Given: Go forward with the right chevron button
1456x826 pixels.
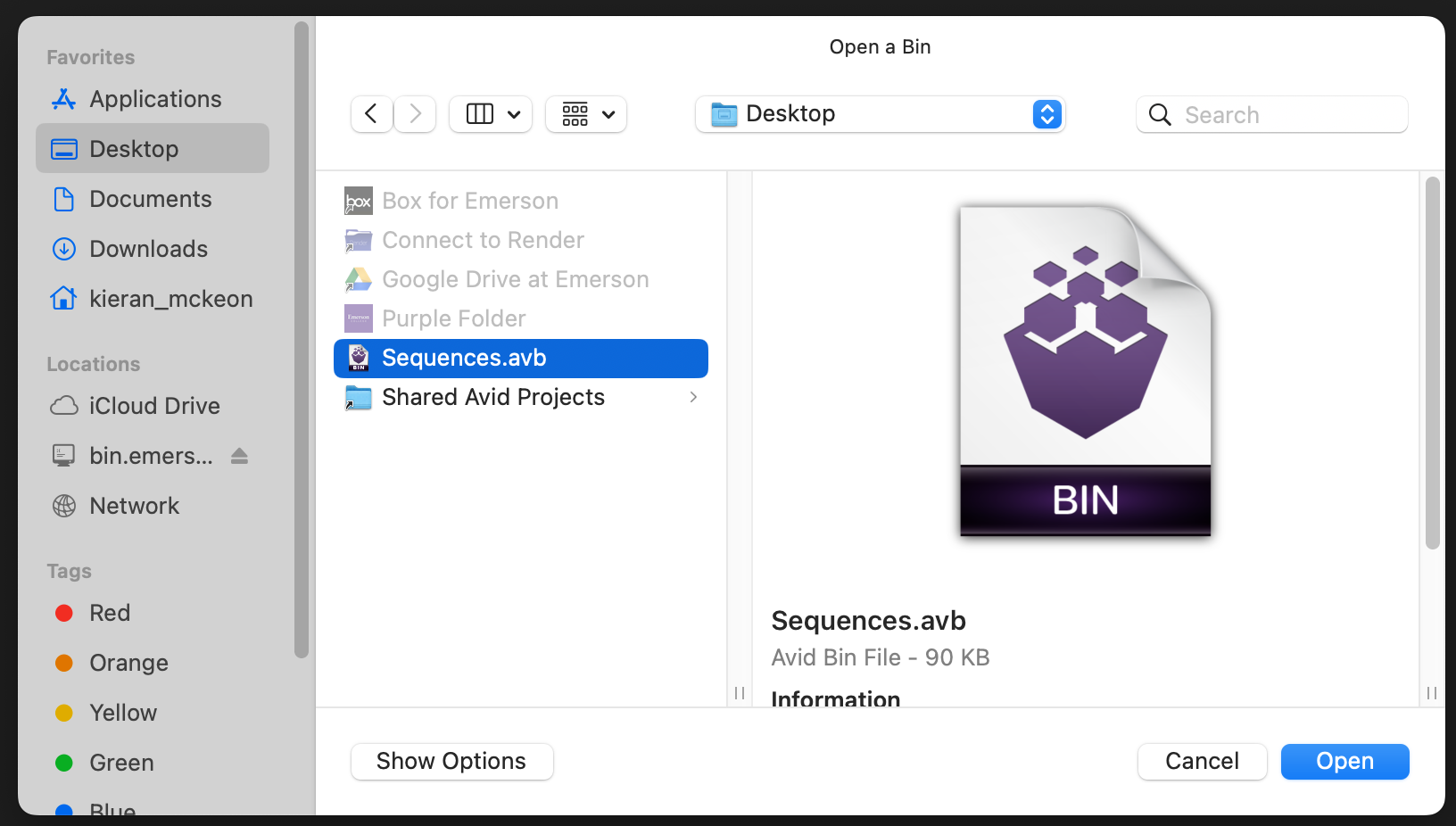Looking at the screenshot, I should 415,114.
